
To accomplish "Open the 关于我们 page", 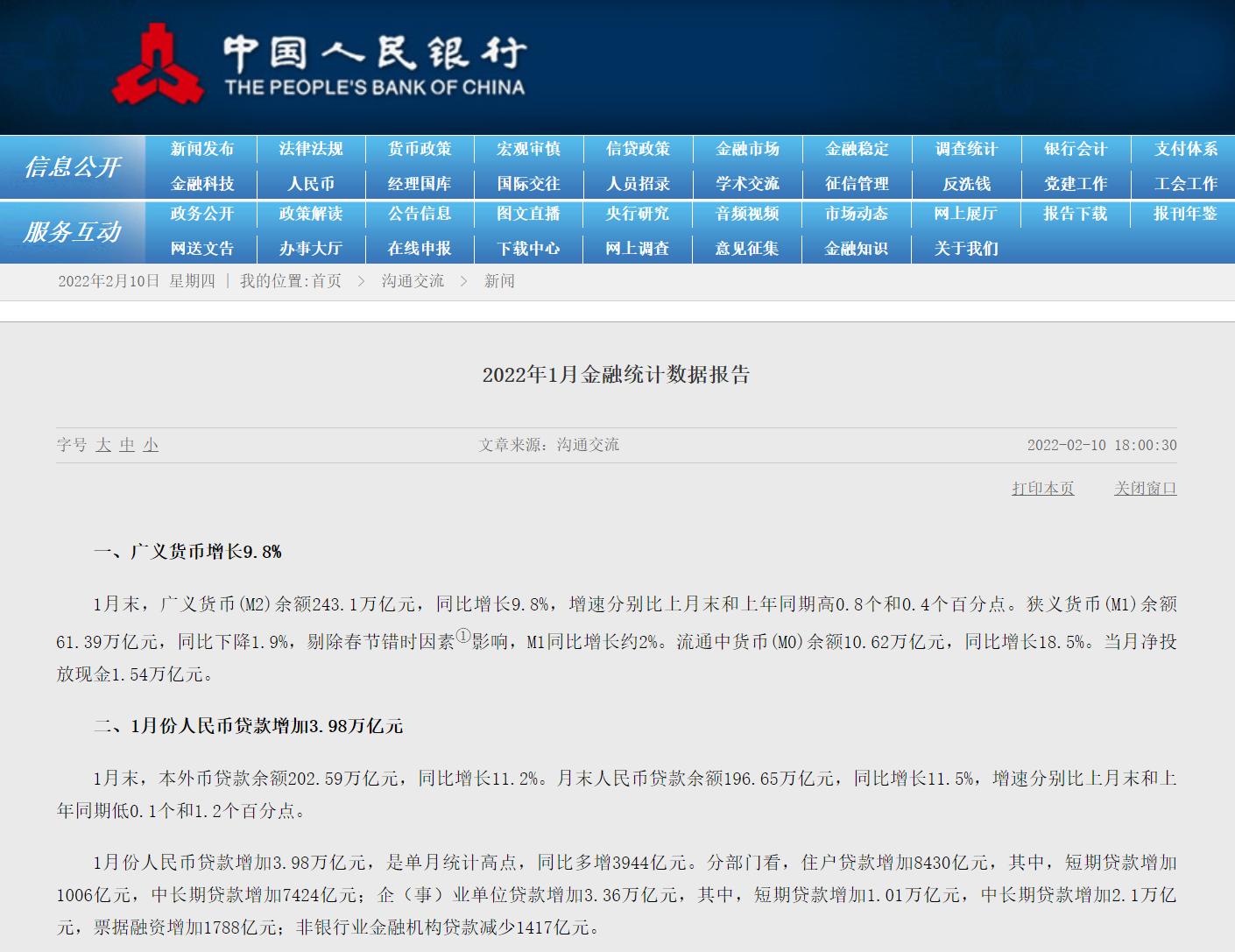I will tap(966, 249).
